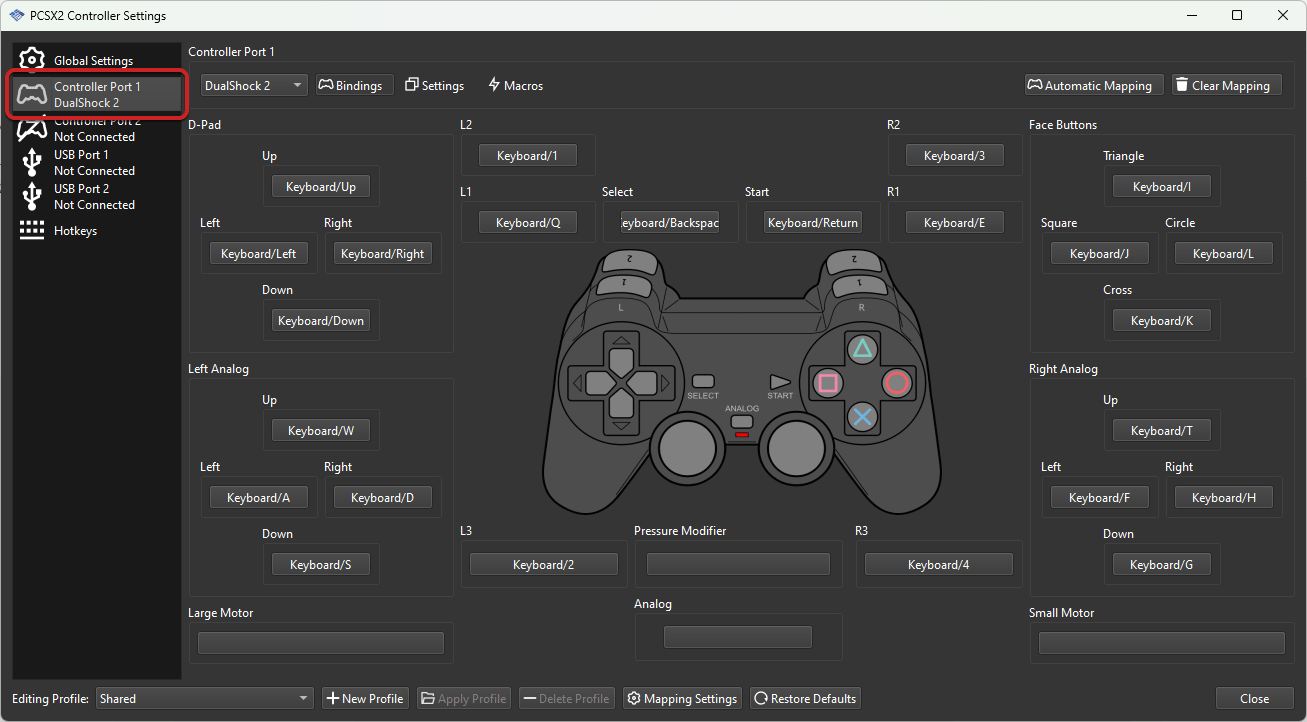Viewport: 1307px width, 722px height.
Task: Rebind D-Pad Right Keyboard/Right button
Action: pyautogui.click(x=383, y=254)
